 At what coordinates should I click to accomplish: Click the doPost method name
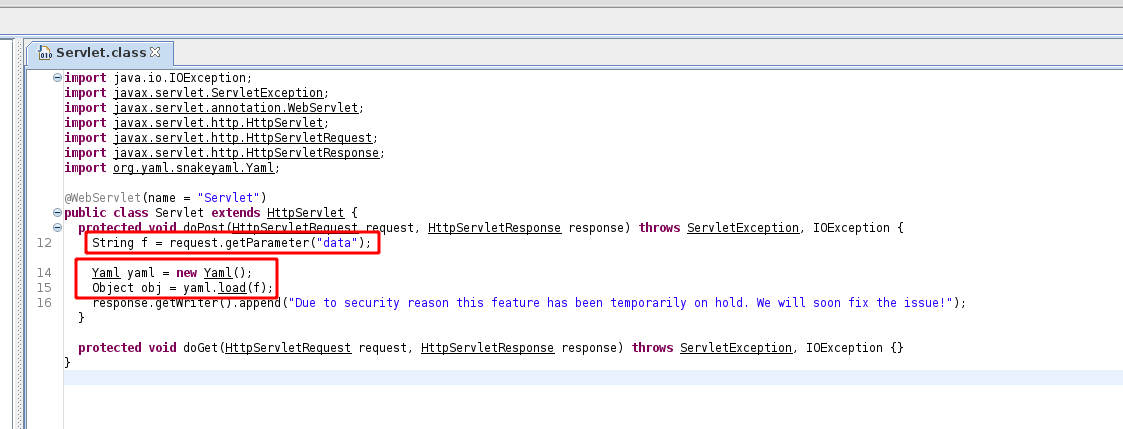[x=204, y=228]
